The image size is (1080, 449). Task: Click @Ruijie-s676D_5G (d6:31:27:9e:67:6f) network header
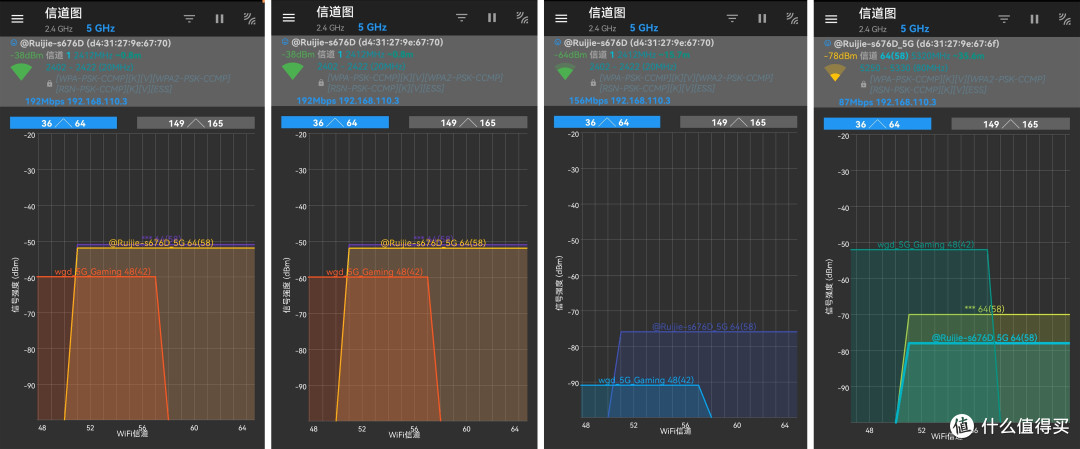(x=916, y=43)
